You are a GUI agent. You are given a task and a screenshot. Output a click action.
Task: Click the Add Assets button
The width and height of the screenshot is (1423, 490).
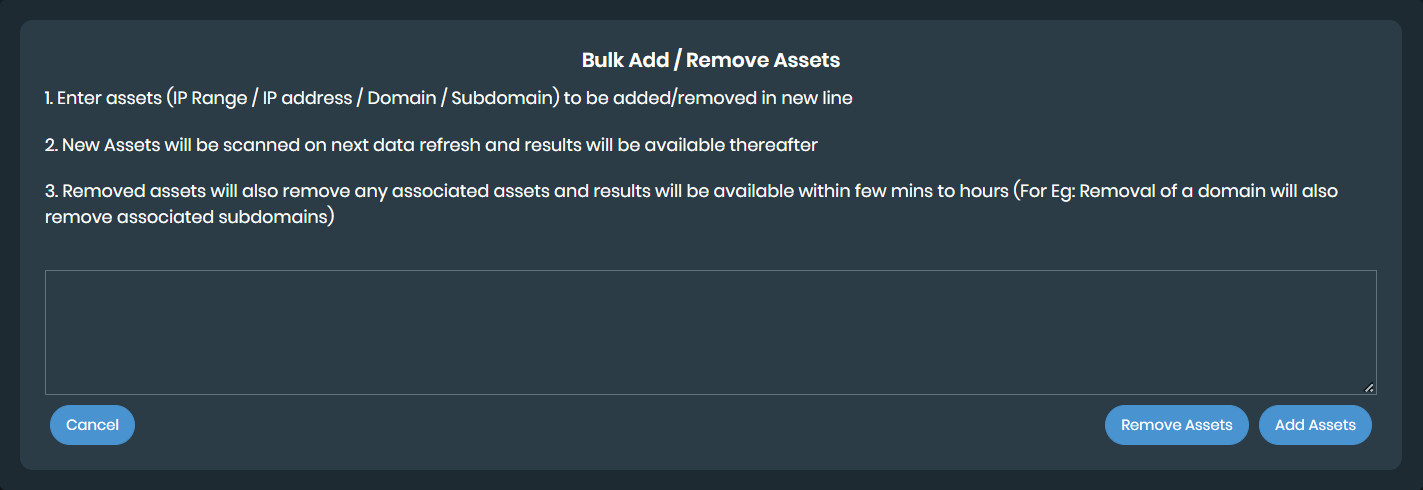click(x=1315, y=425)
